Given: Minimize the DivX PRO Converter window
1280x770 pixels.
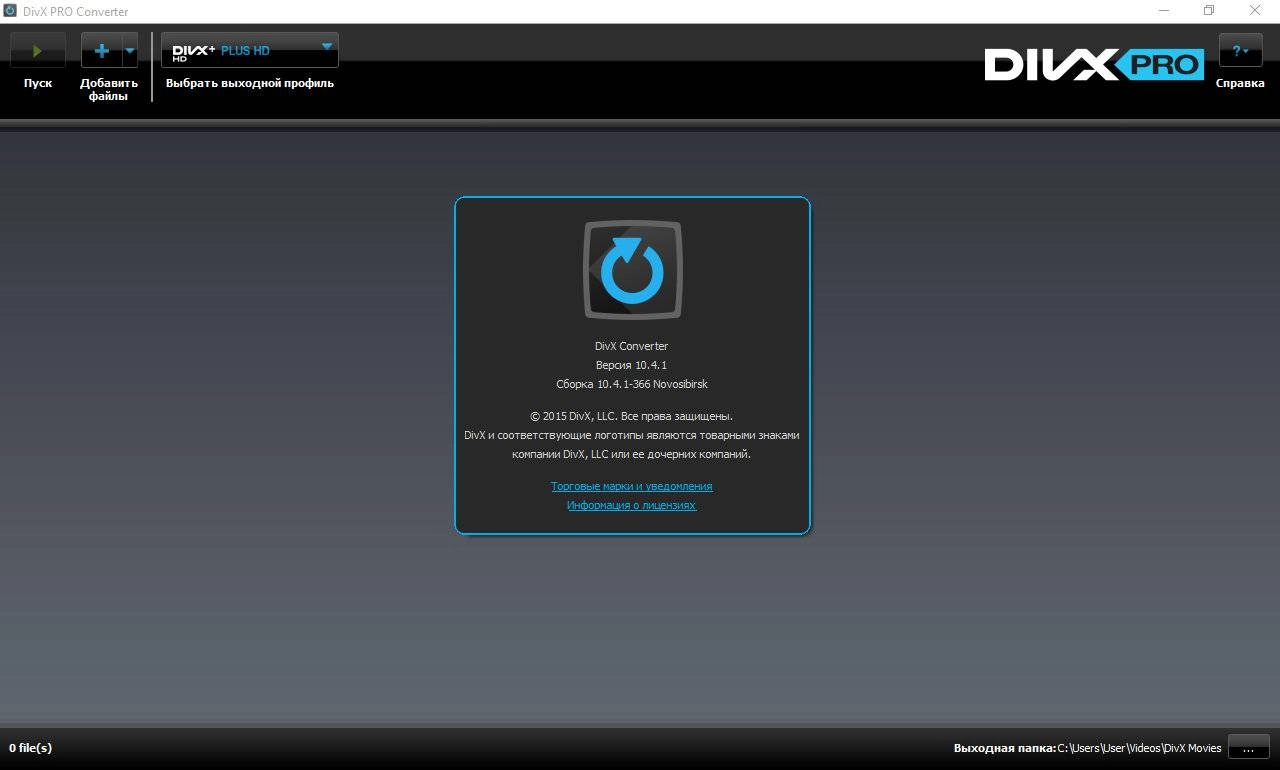Looking at the screenshot, I should (x=1162, y=11).
